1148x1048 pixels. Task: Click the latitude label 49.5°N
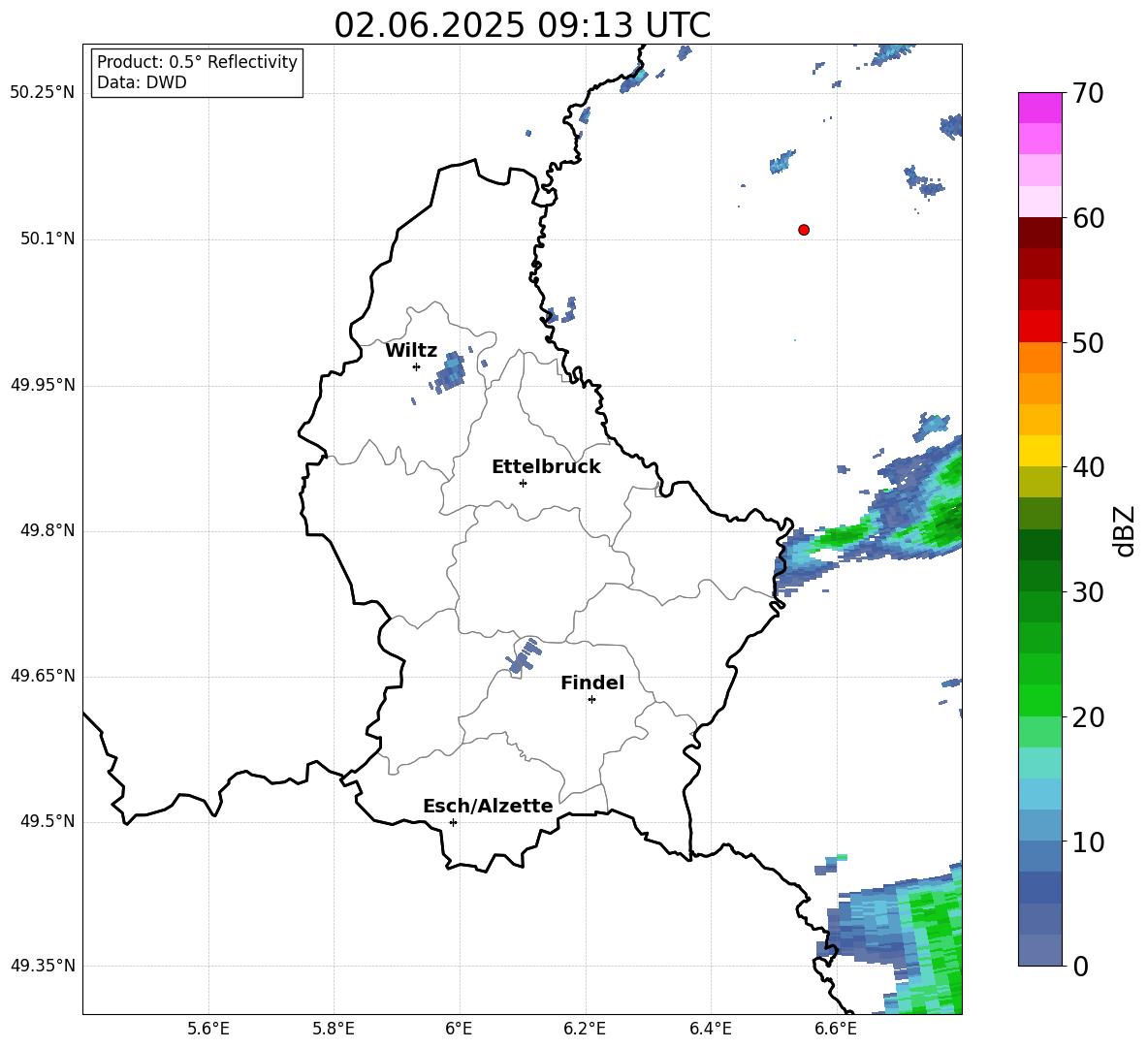tap(48, 821)
